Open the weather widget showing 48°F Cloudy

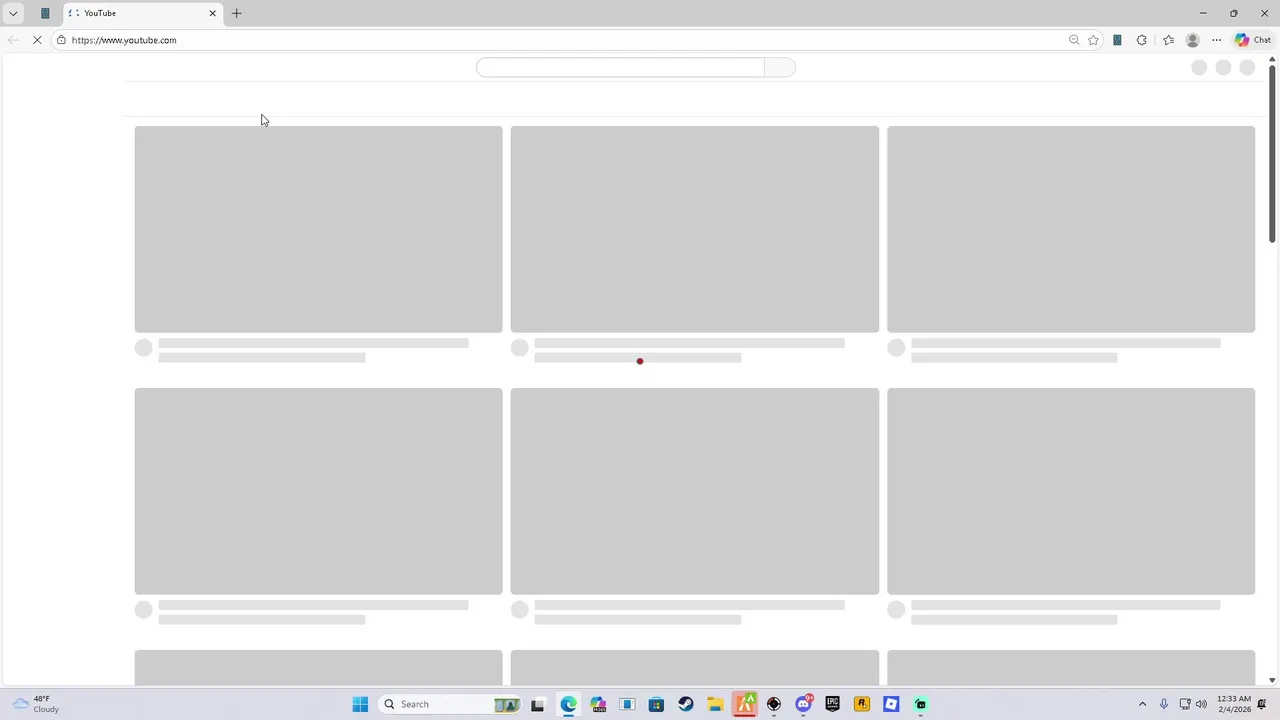(x=35, y=704)
